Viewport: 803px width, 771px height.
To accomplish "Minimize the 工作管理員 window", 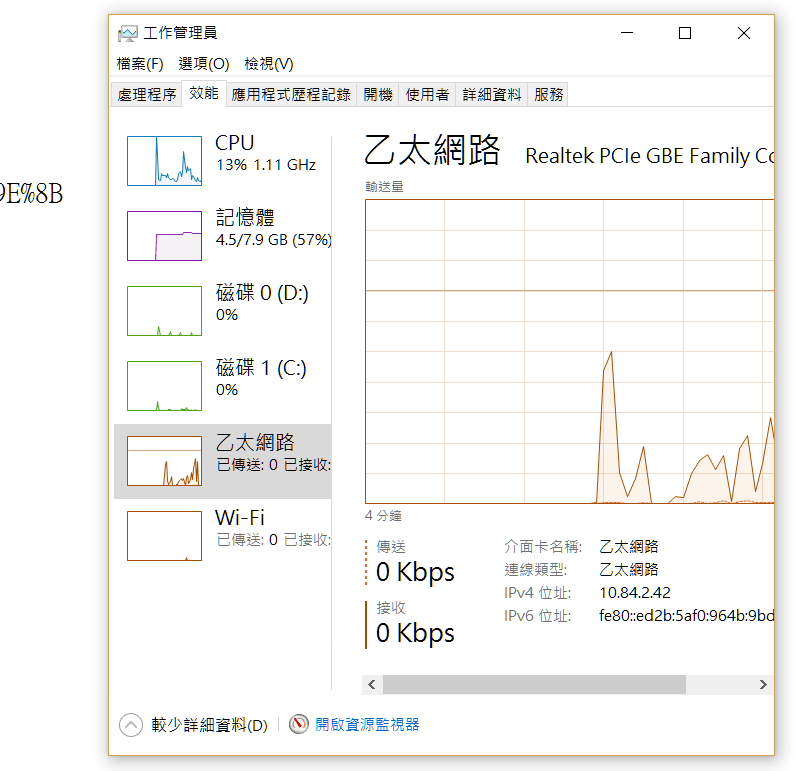I will click(627, 33).
